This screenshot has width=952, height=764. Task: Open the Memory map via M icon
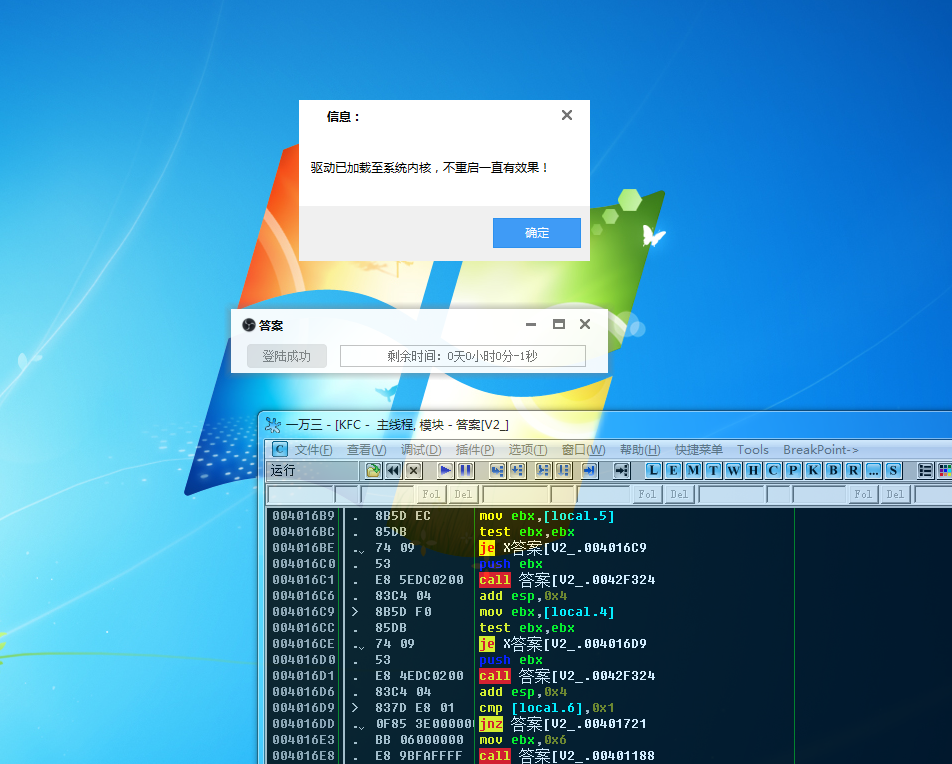[x=693, y=470]
